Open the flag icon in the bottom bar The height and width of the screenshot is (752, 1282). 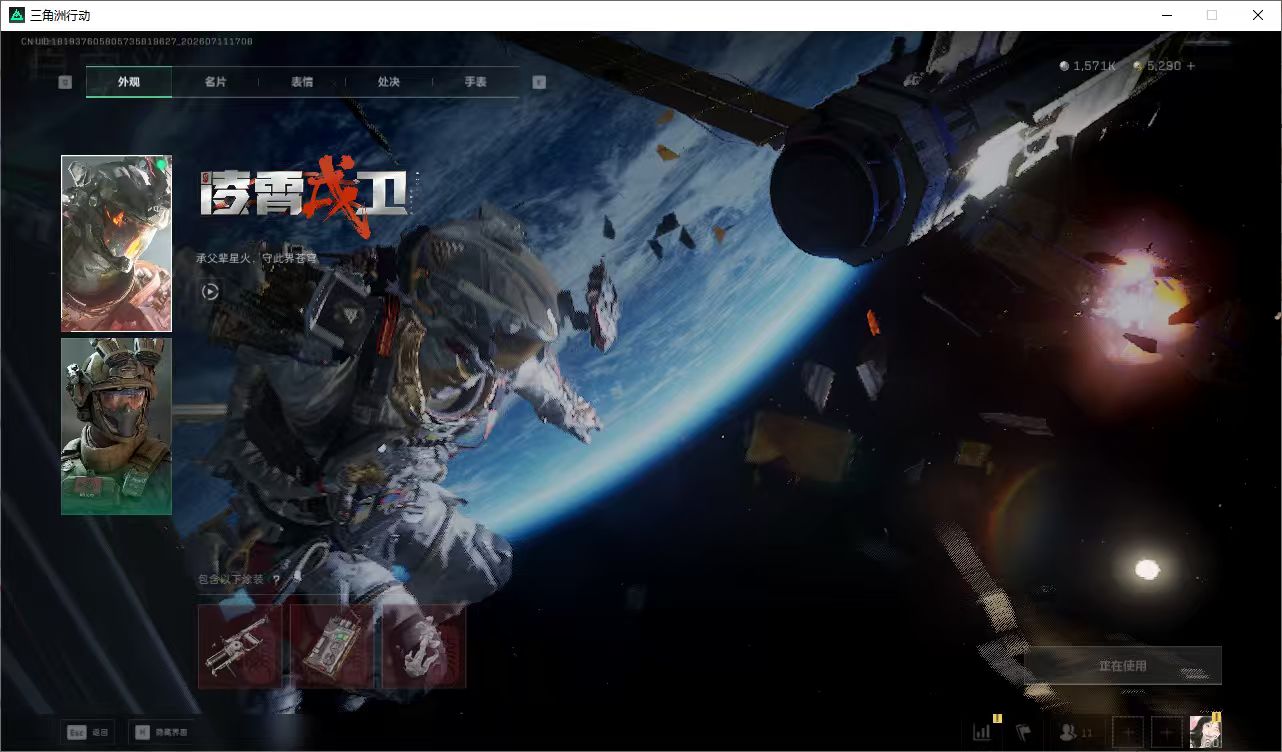[1023, 732]
